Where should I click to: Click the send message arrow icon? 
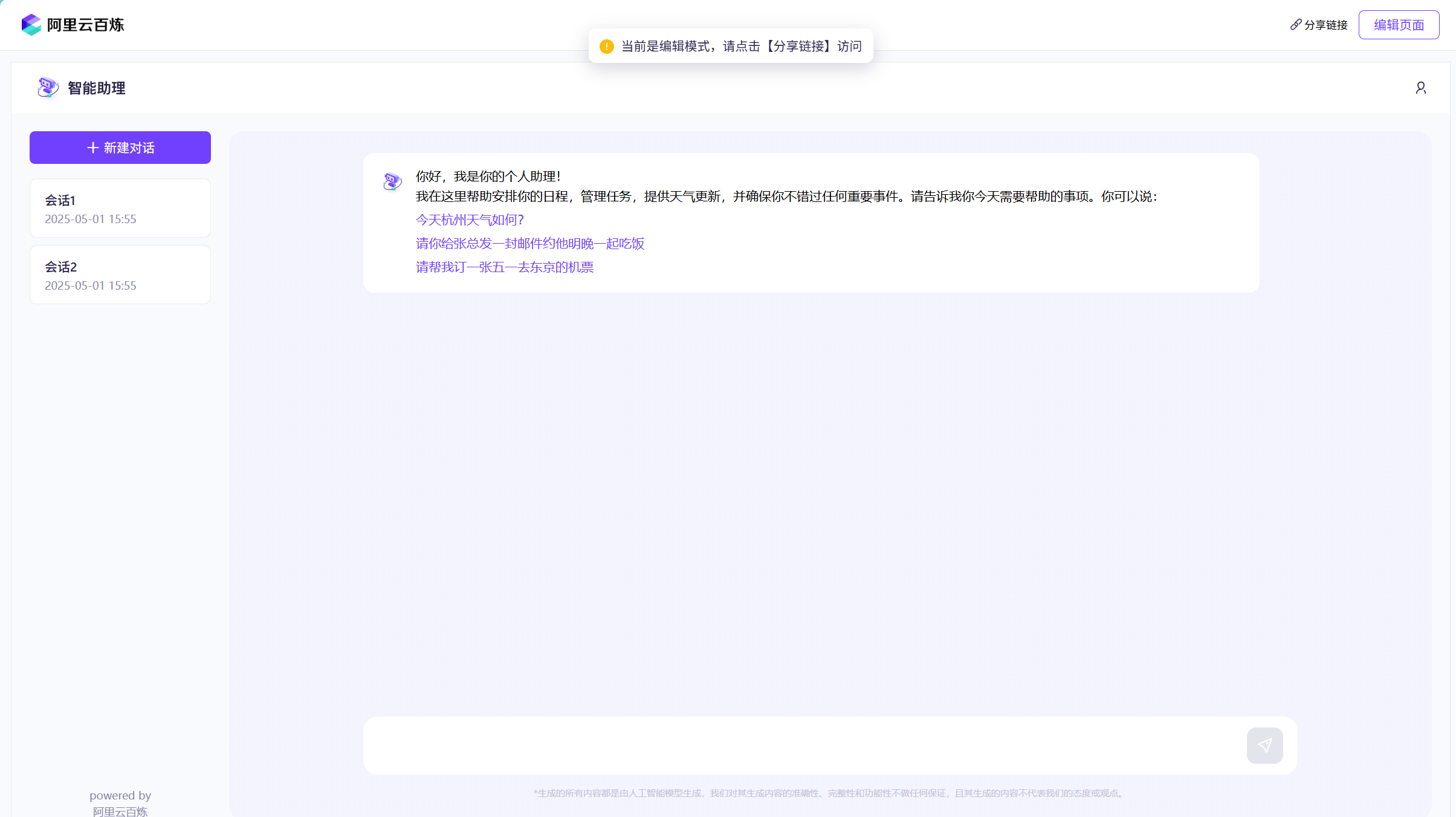[x=1264, y=745]
